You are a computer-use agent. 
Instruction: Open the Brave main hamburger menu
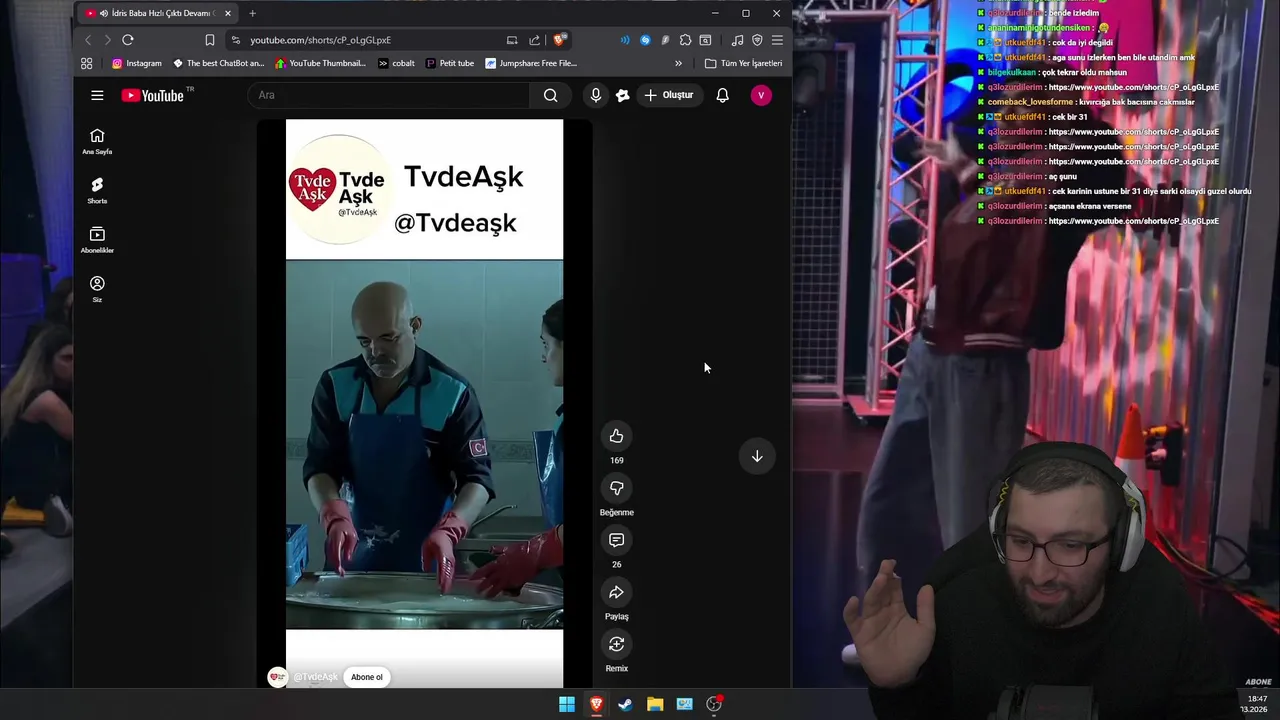tap(777, 40)
